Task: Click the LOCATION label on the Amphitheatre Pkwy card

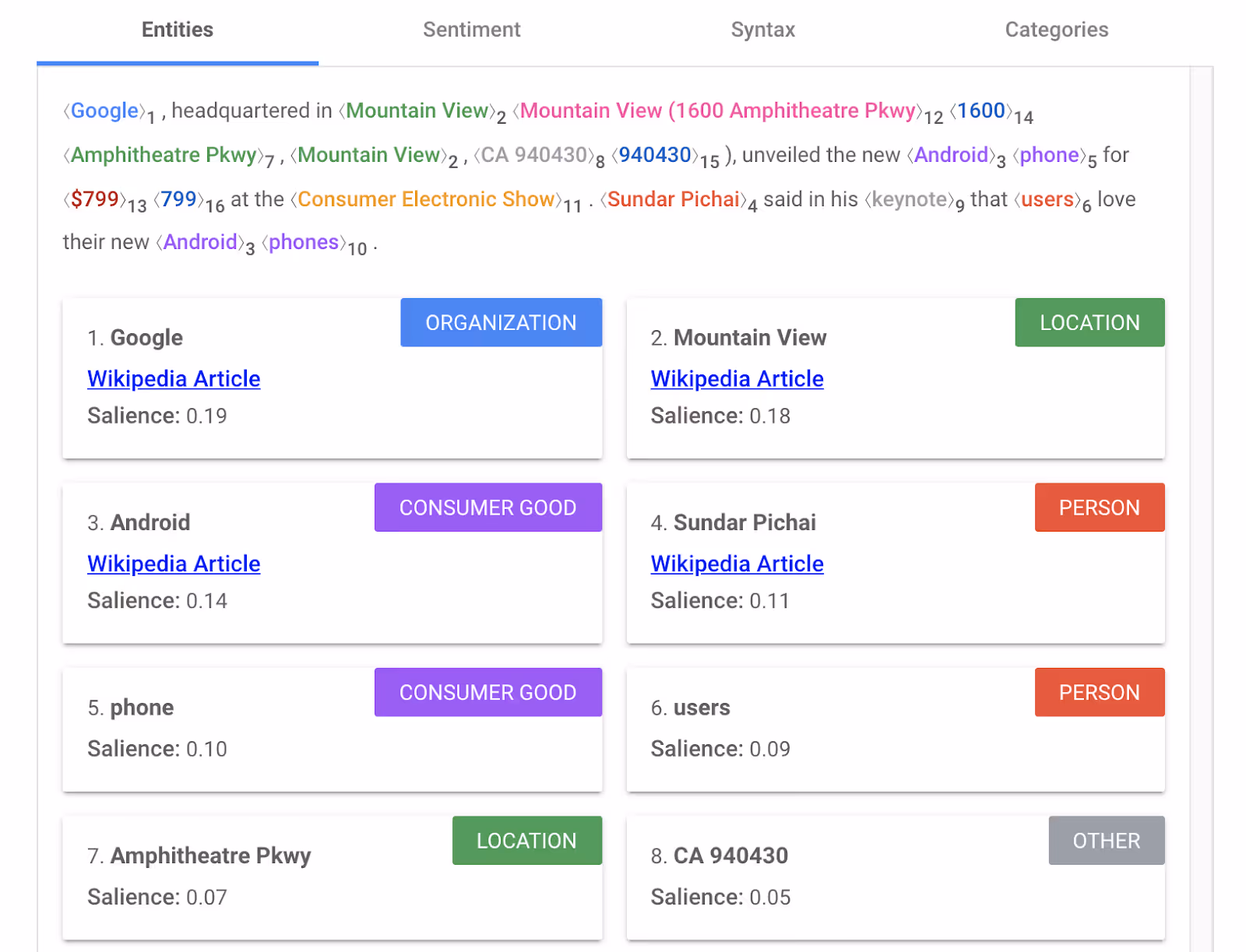Action: tap(526, 841)
